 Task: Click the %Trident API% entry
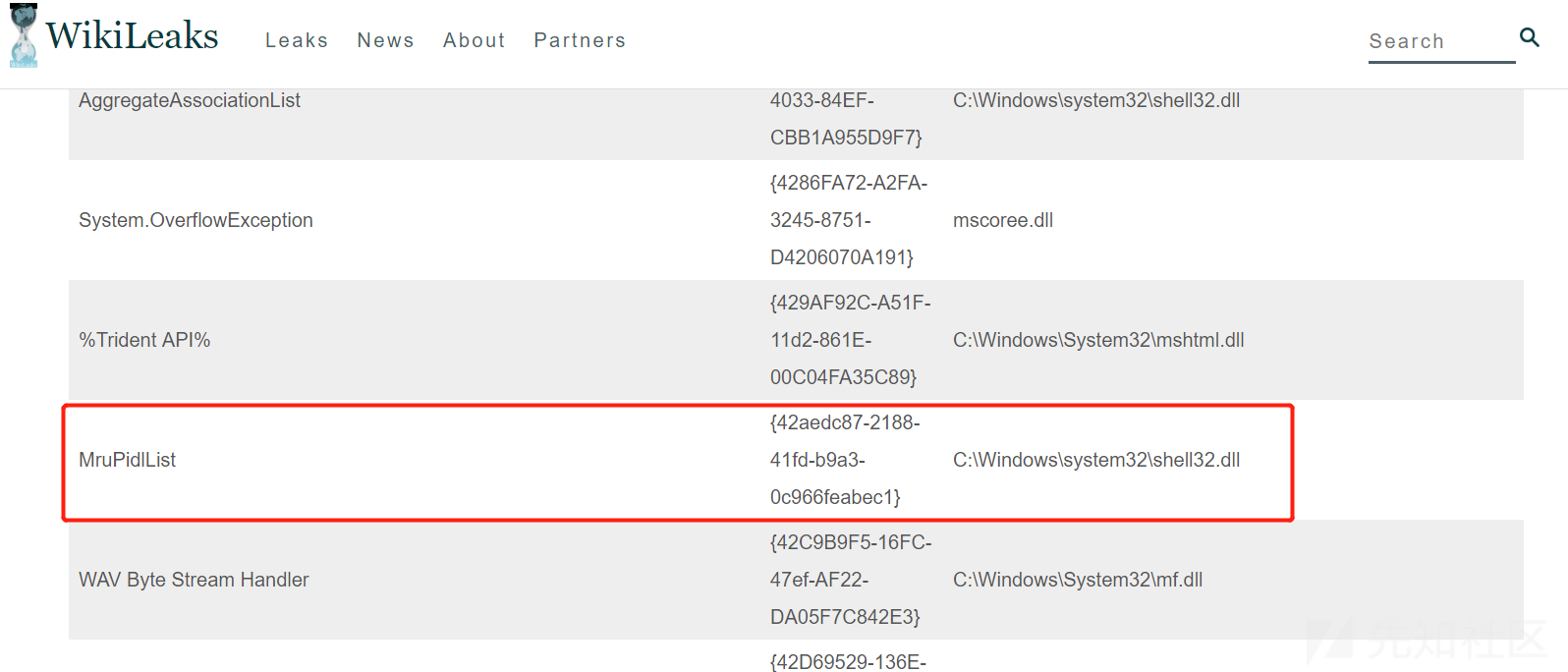click(144, 340)
